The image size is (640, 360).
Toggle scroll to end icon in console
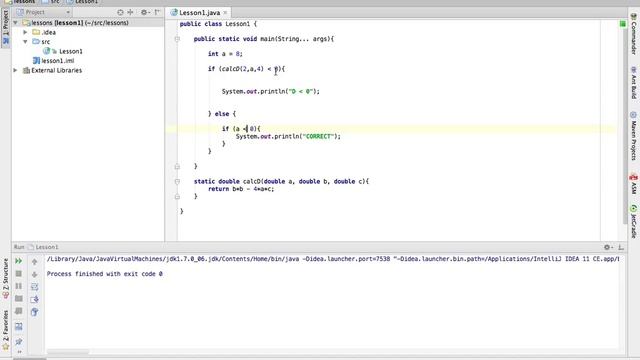pos(34,300)
